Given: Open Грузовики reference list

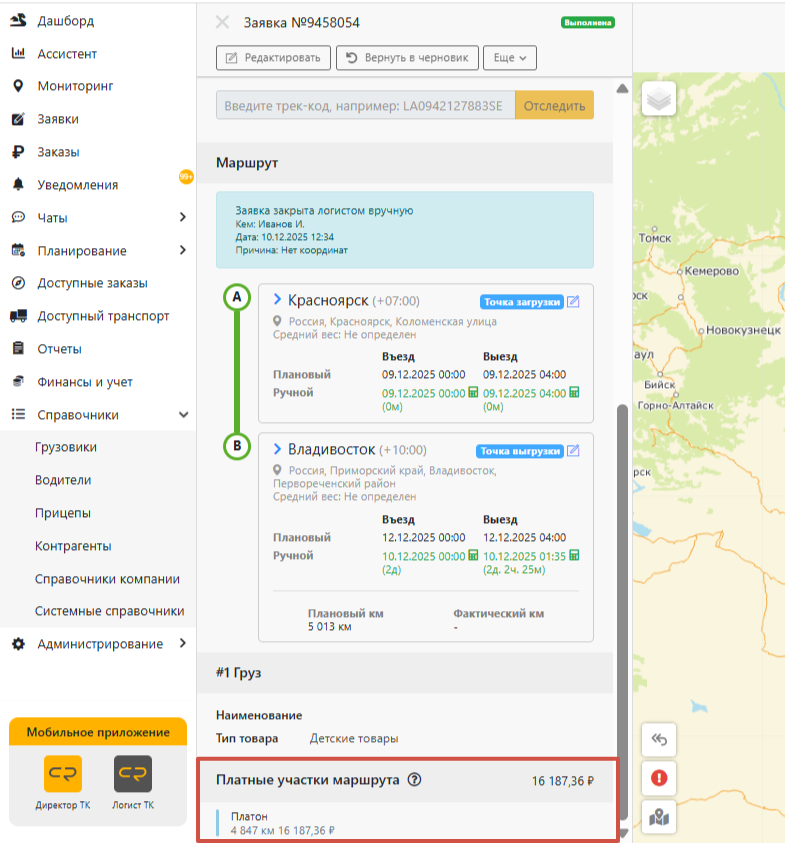Looking at the screenshot, I should (66, 447).
